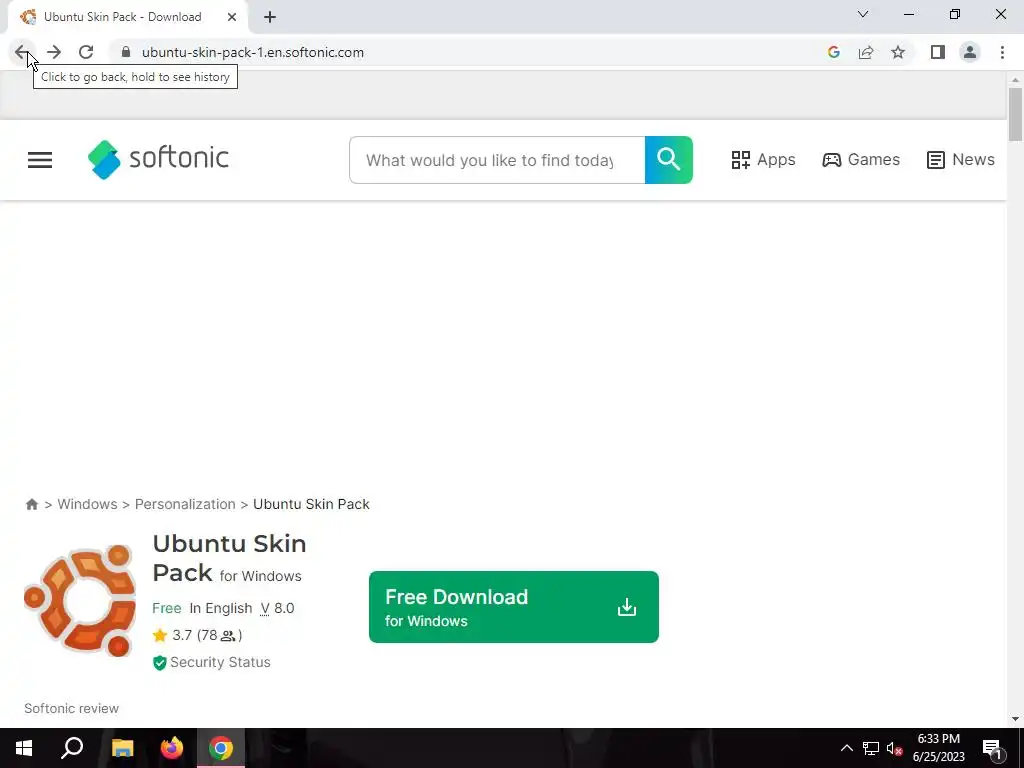This screenshot has width=1024, height=768.
Task: Click the magnifier search button
Action: 669,160
